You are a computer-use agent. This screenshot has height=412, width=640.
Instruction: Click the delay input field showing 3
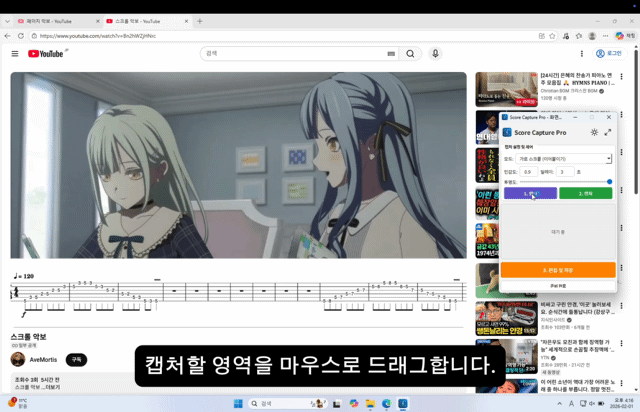coord(564,171)
